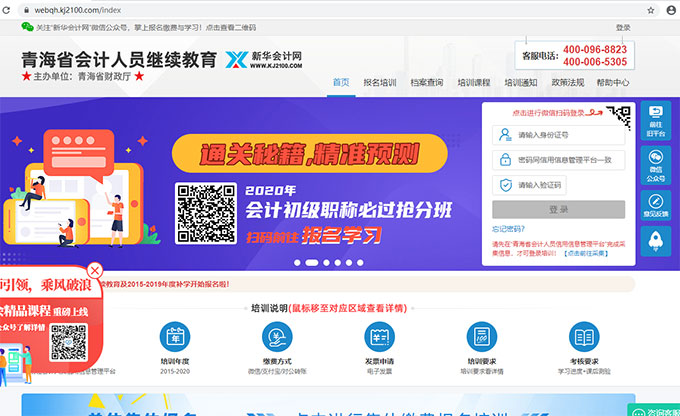680x416 pixels.
Task: Open the 帮助中心 navigation item
Action: coord(613,83)
